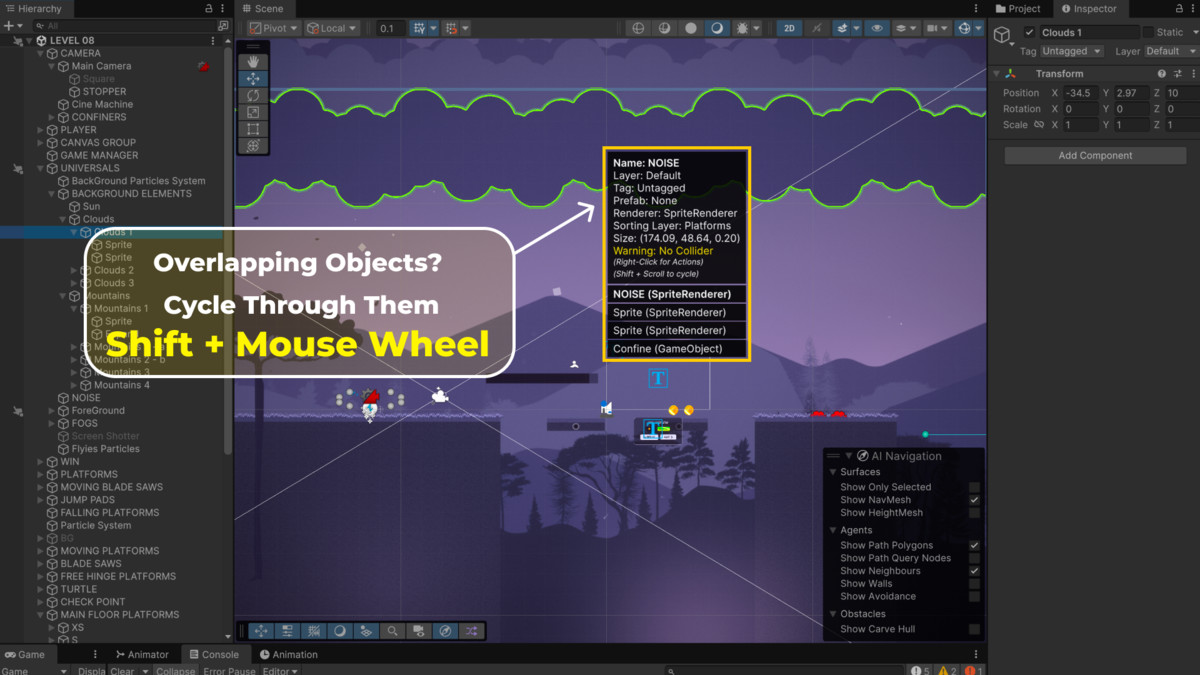The image size is (1200, 675).
Task: Select the magnifier search icon in bottom overlay
Action: (392, 631)
